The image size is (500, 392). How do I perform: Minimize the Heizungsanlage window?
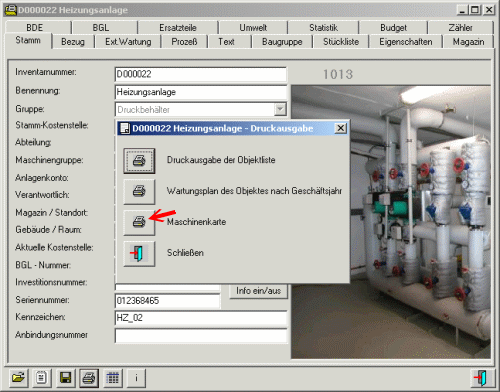pos(462,10)
